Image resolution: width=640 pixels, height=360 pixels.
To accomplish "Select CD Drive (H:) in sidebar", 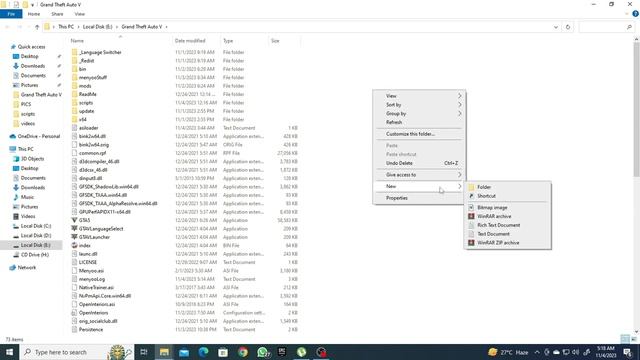I will point(35,255).
